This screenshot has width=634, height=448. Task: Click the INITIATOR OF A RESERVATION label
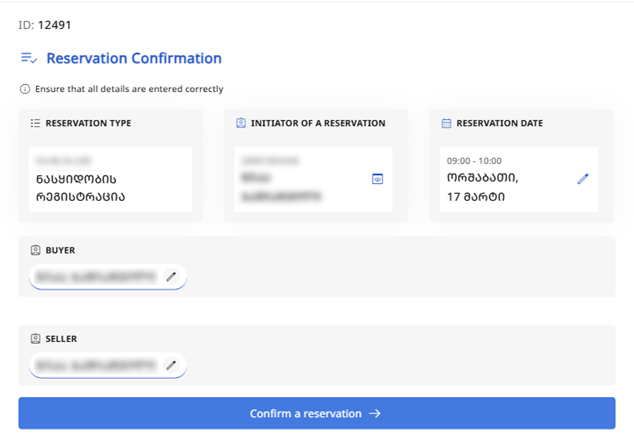pyautogui.click(x=318, y=123)
